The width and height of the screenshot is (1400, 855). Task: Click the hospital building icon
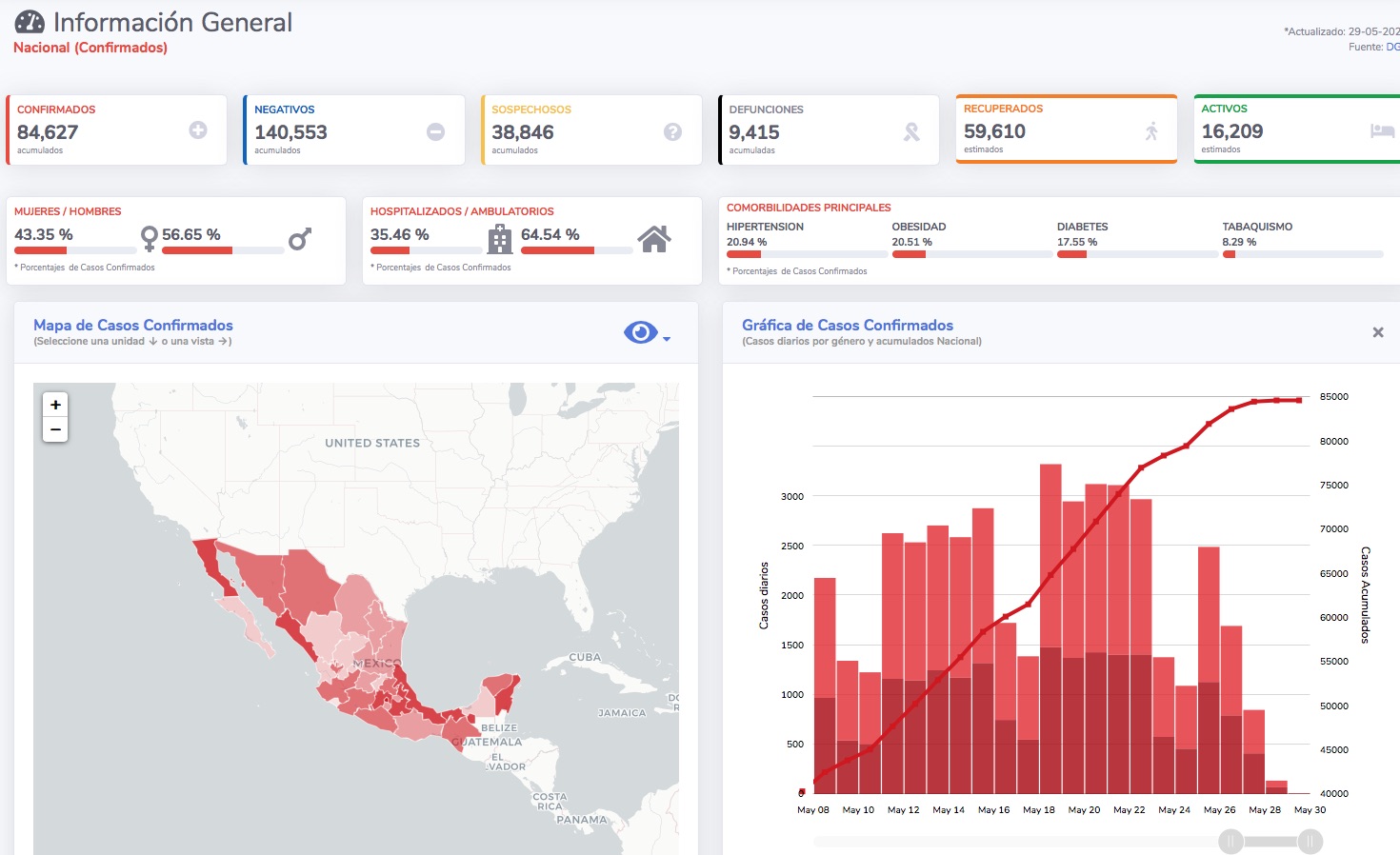point(500,239)
